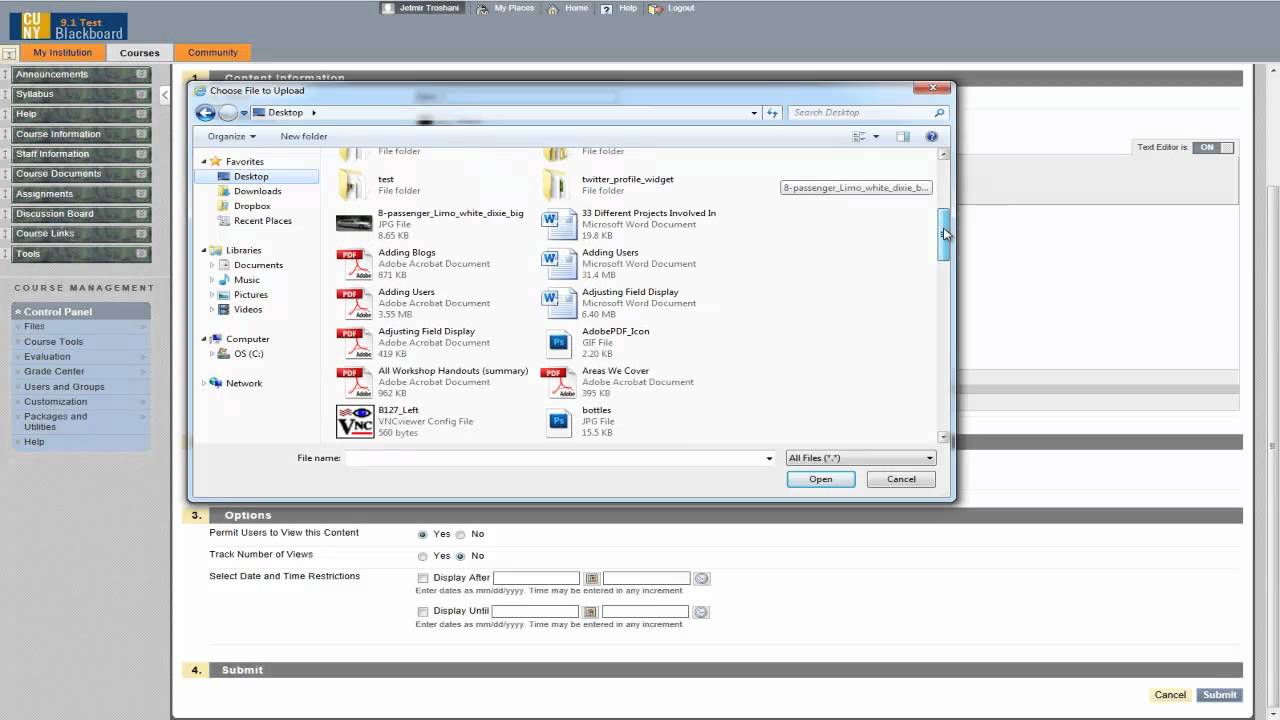Pick the 8-passenger_Limo_white_dixie_big JPG thumbnail
Viewport: 1280px width, 720px height.
[354, 223]
